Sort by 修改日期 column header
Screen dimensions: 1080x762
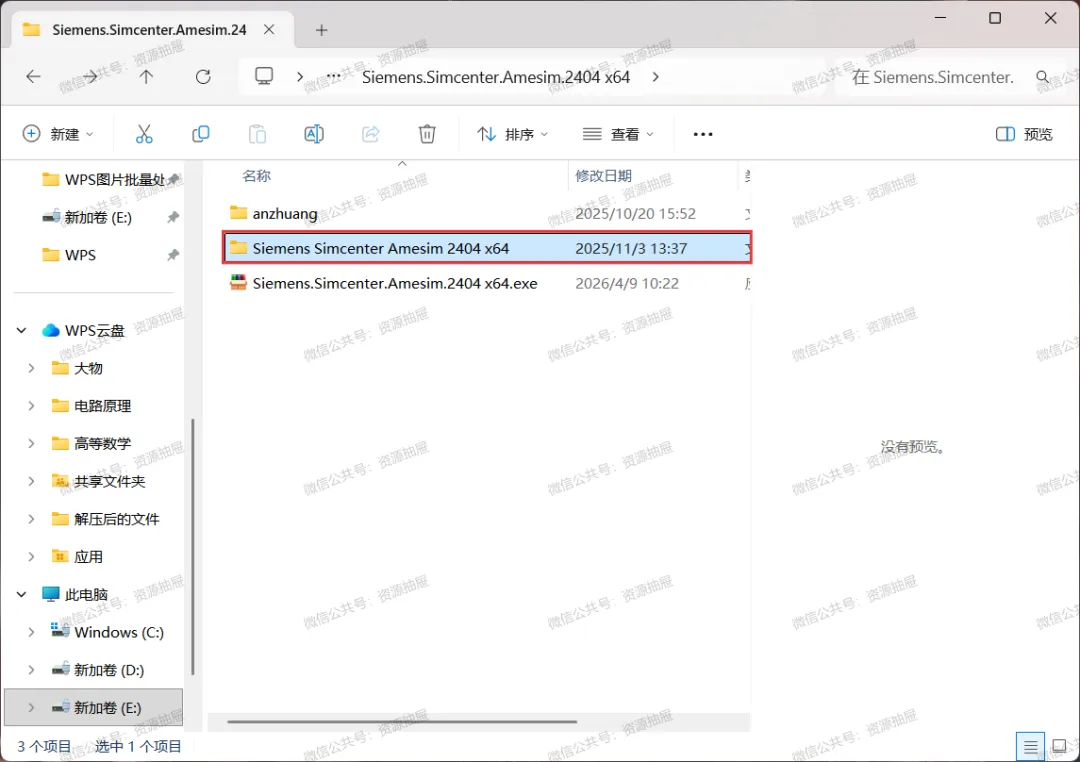point(603,176)
